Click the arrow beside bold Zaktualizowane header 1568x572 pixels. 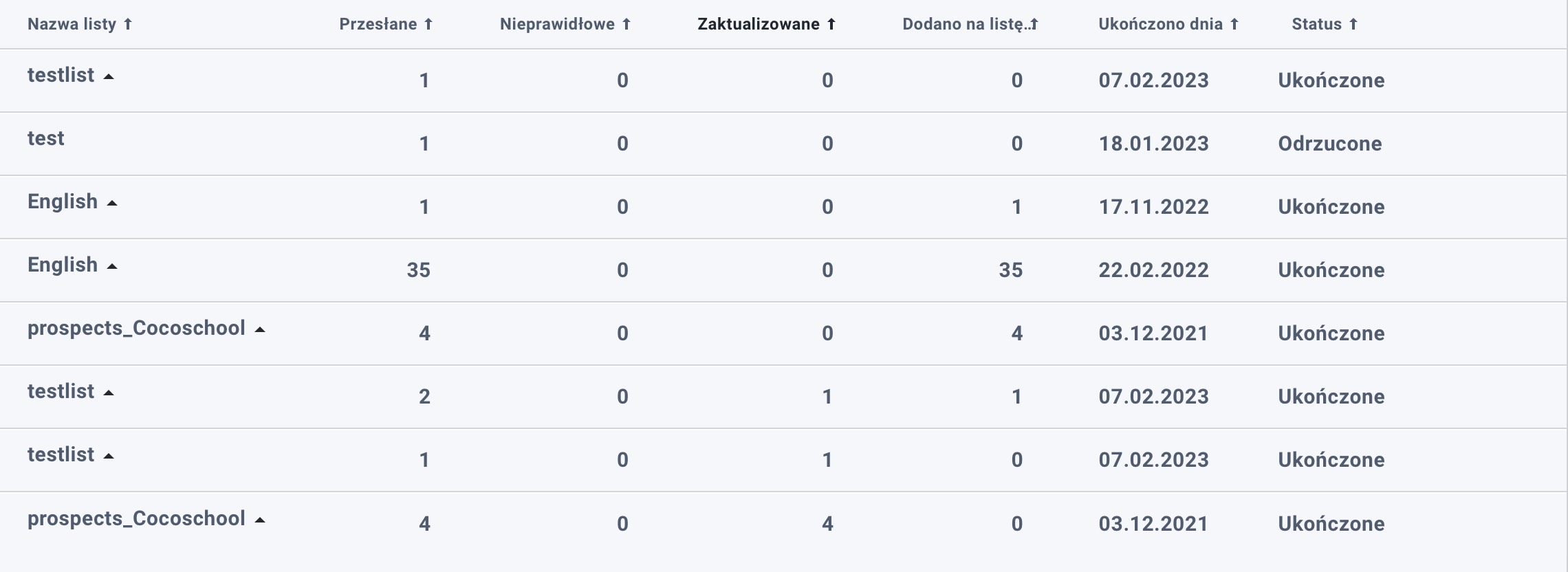[831, 25]
